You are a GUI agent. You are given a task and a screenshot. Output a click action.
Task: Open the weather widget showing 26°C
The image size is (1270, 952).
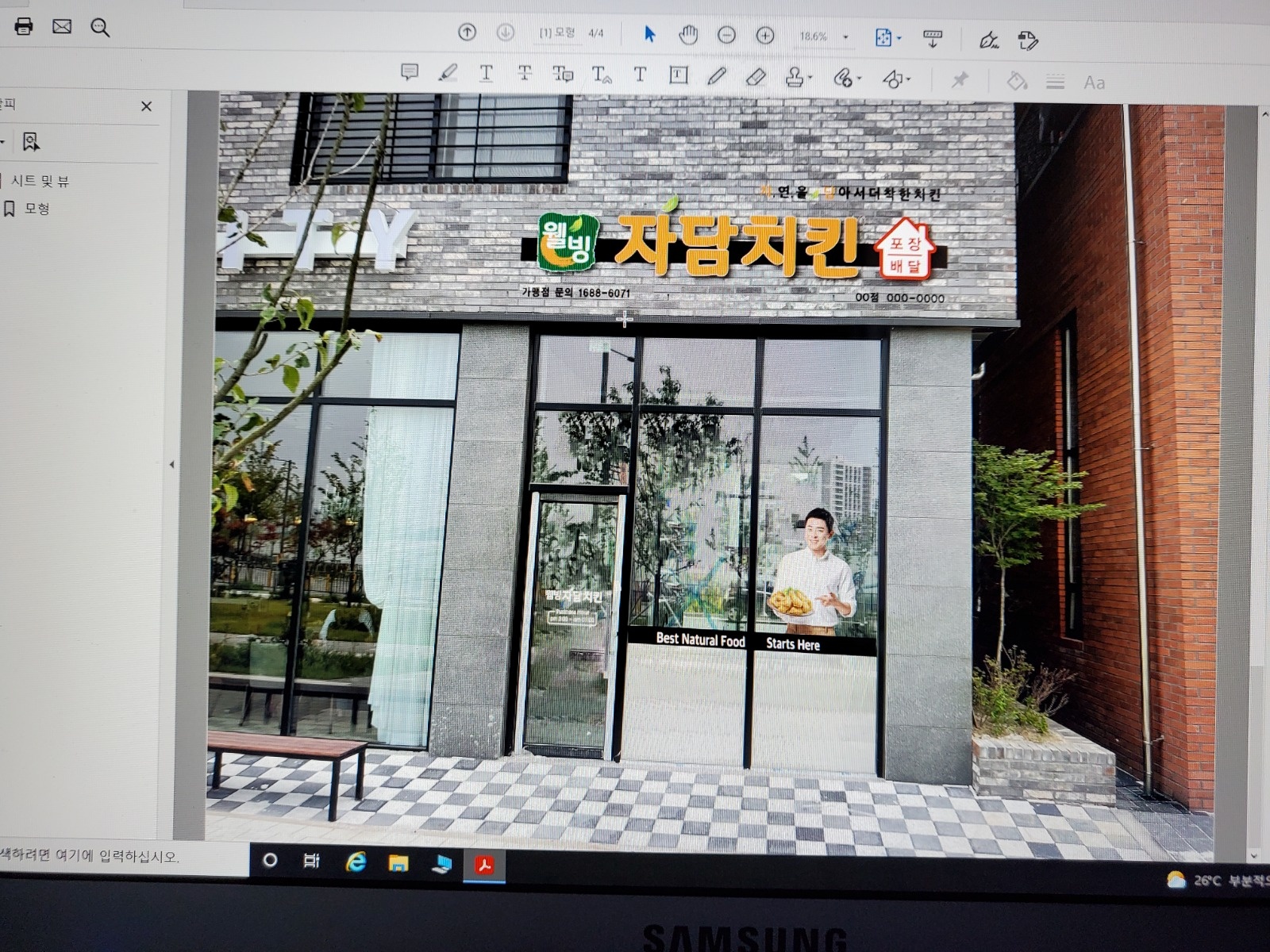click(x=1218, y=881)
